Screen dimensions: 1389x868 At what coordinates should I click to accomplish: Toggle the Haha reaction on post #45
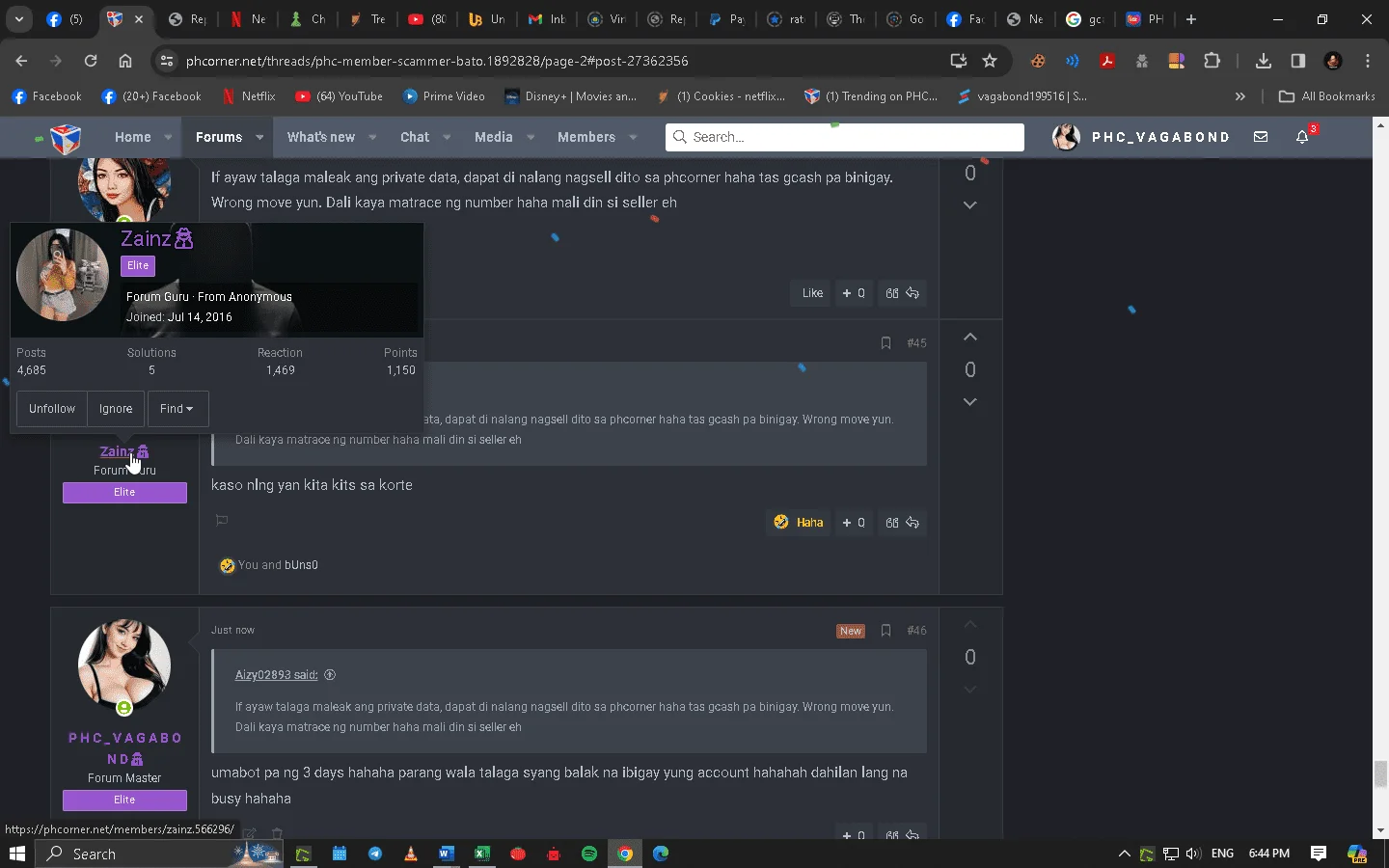(x=800, y=523)
